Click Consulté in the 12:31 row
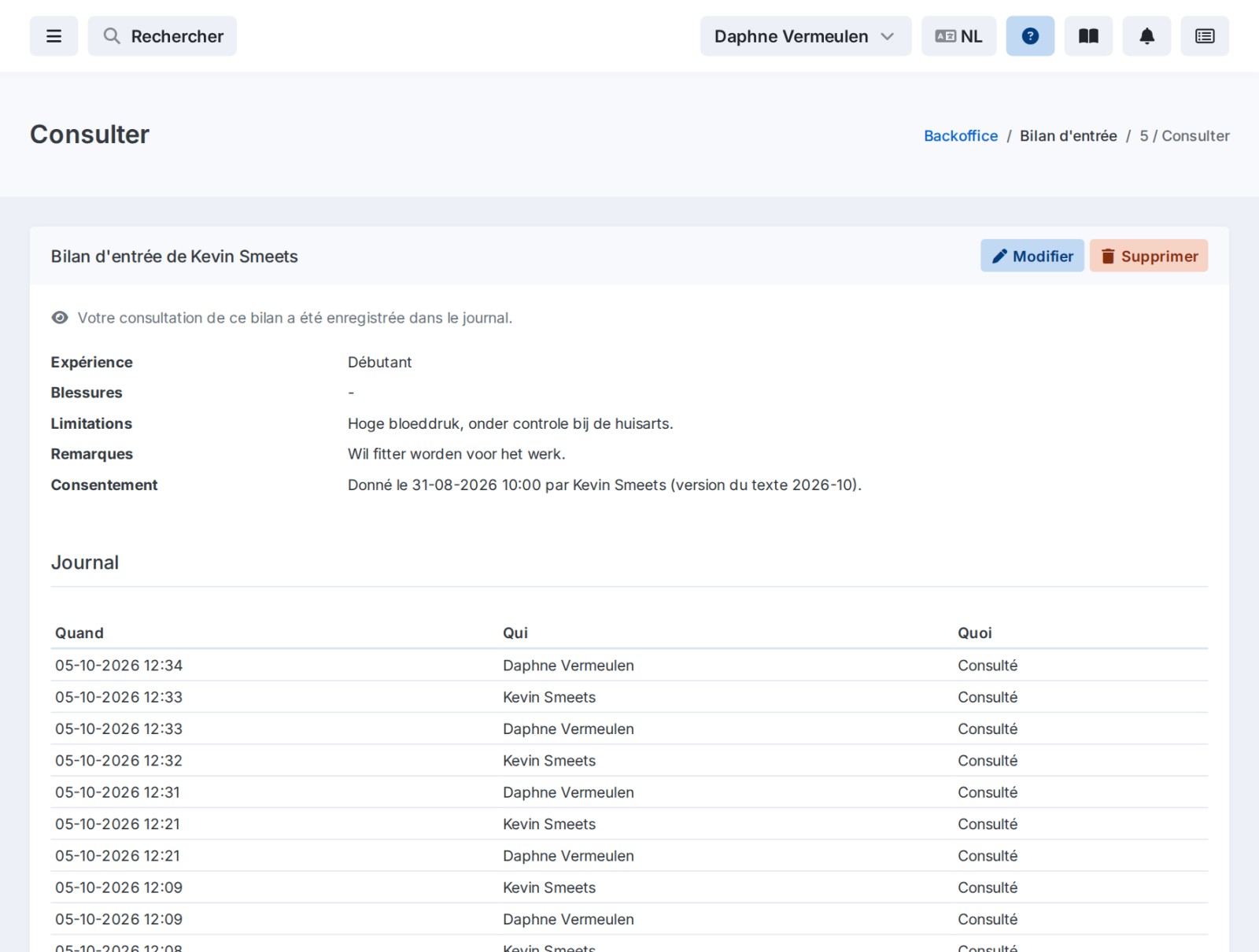This screenshot has height=952, width=1259. [988, 792]
